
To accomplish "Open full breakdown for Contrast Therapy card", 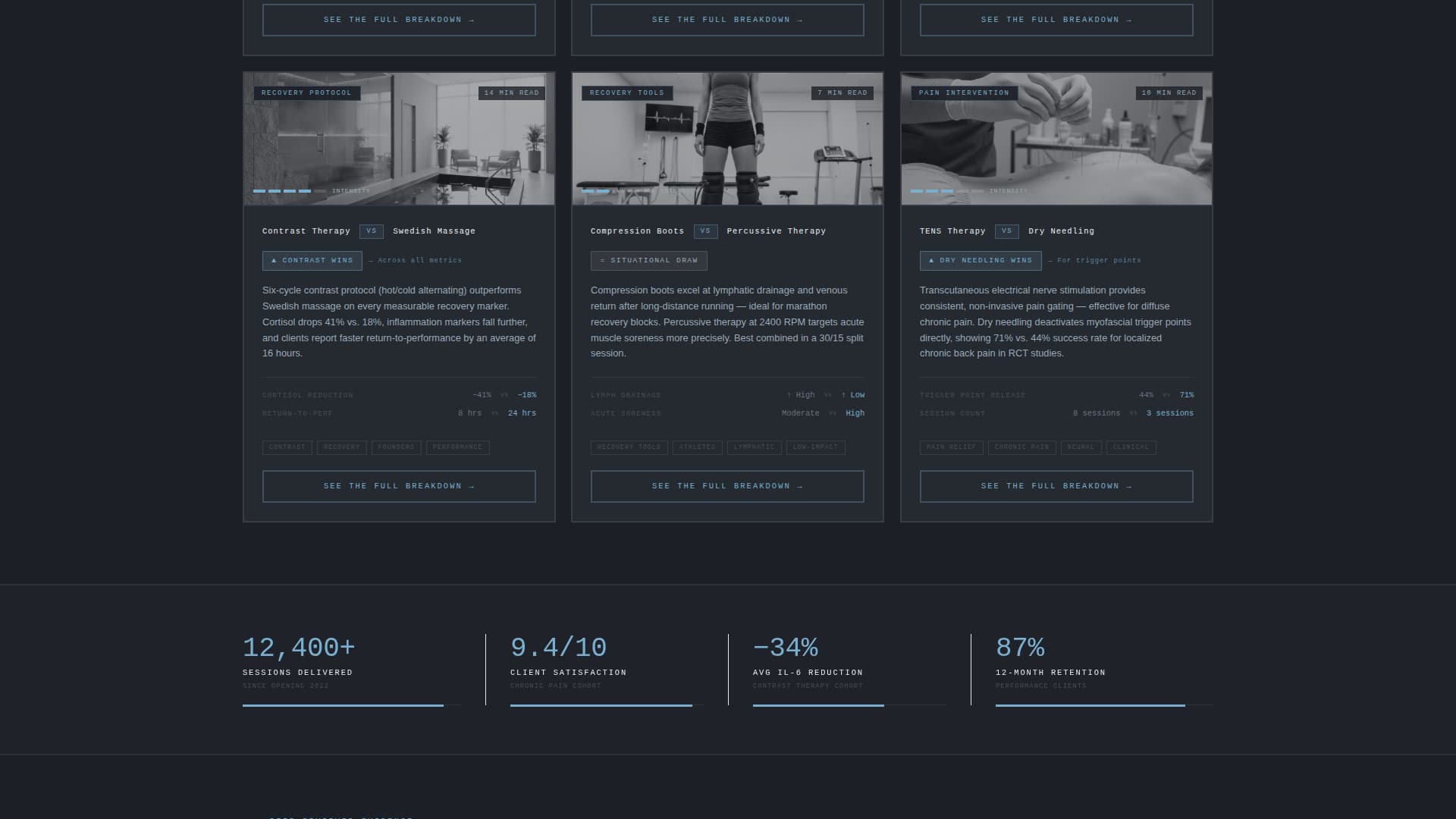I will click(399, 487).
